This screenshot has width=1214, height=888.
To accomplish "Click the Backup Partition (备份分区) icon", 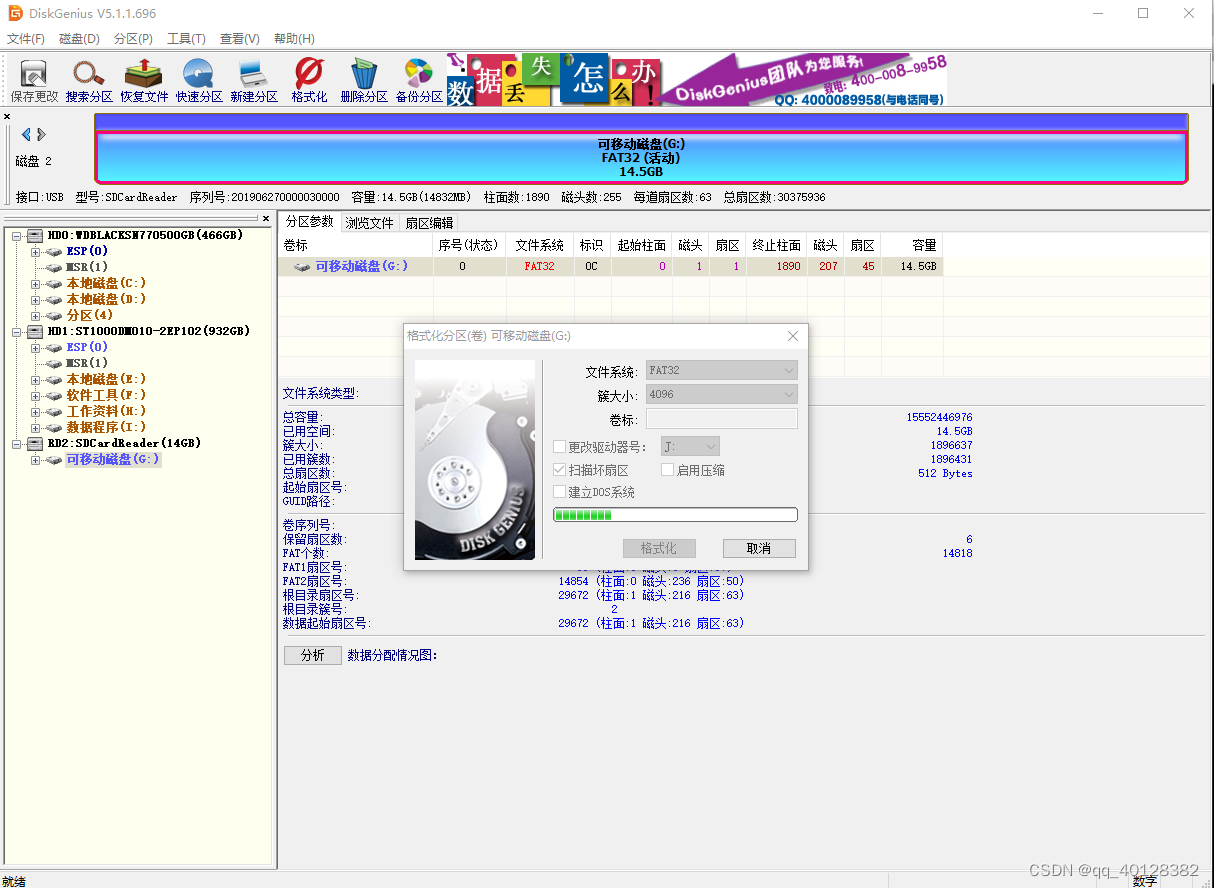I will (419, 80).
